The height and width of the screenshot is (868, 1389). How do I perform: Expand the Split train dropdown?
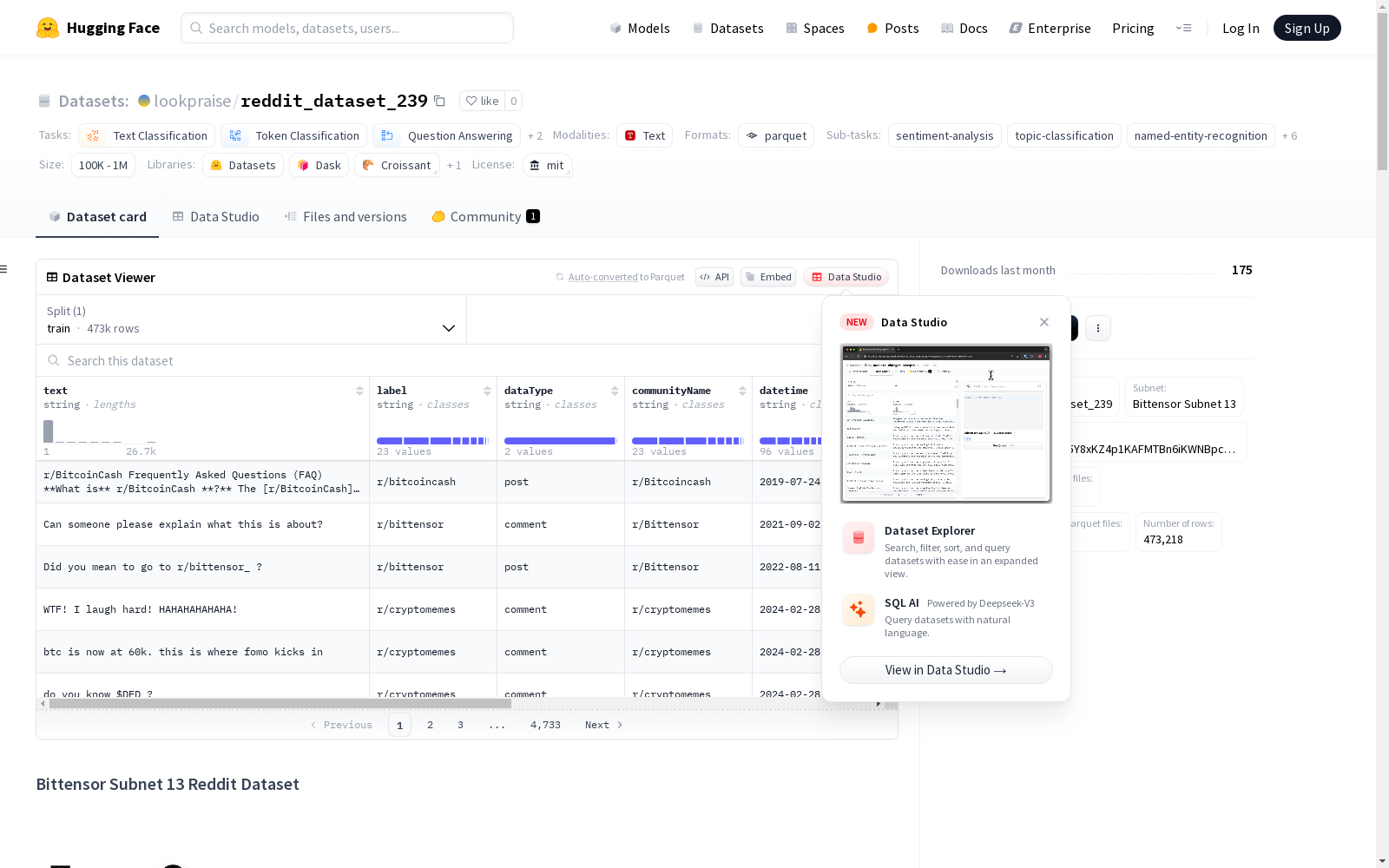coord(251,319)
